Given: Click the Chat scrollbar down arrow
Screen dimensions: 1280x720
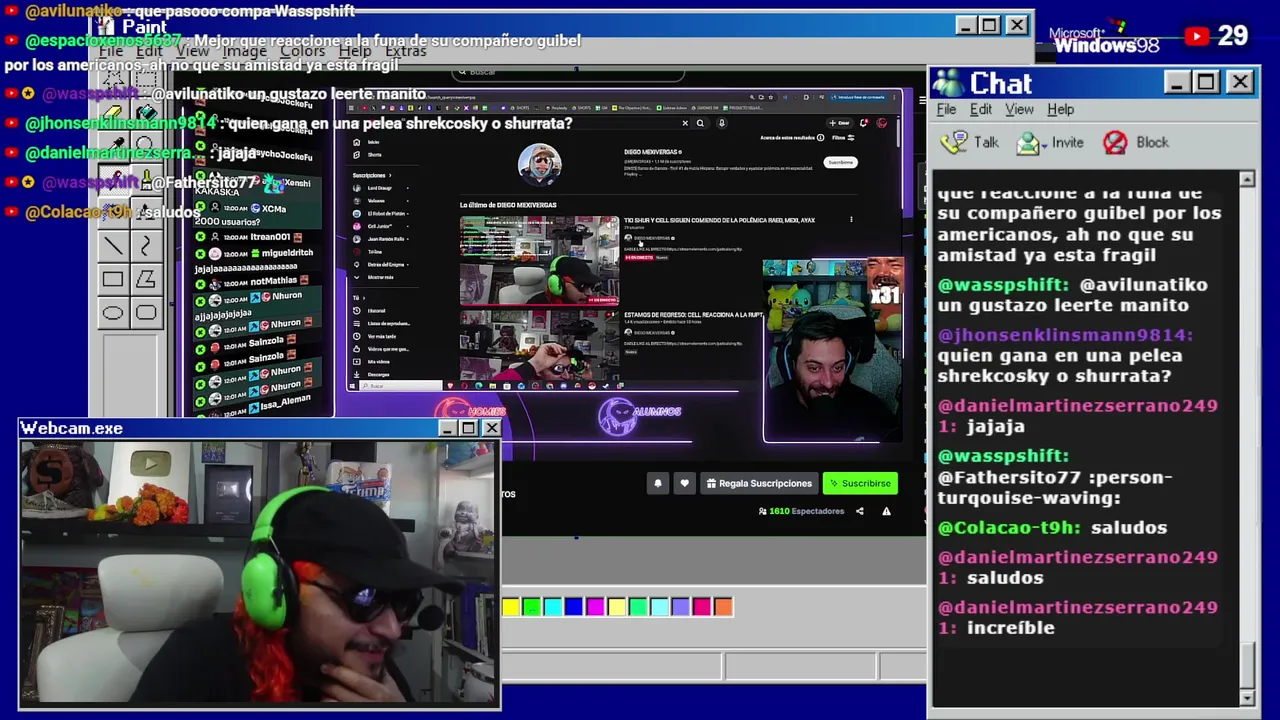Looking at the screenshot, I should pos(1246,697).
